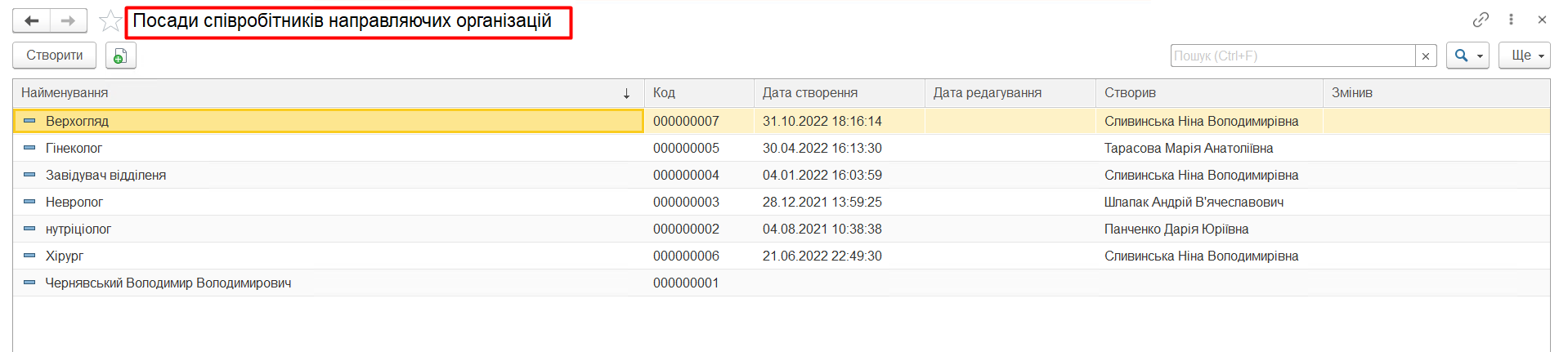Click the back navigation arrow
Viewport: 1568px width, 352px height.
(32, 20)
